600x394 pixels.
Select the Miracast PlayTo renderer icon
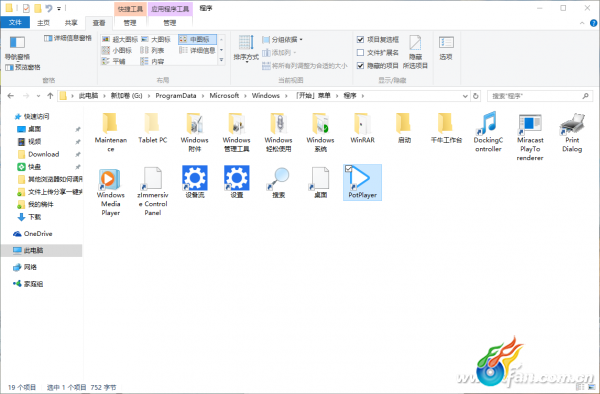[530, 124]
